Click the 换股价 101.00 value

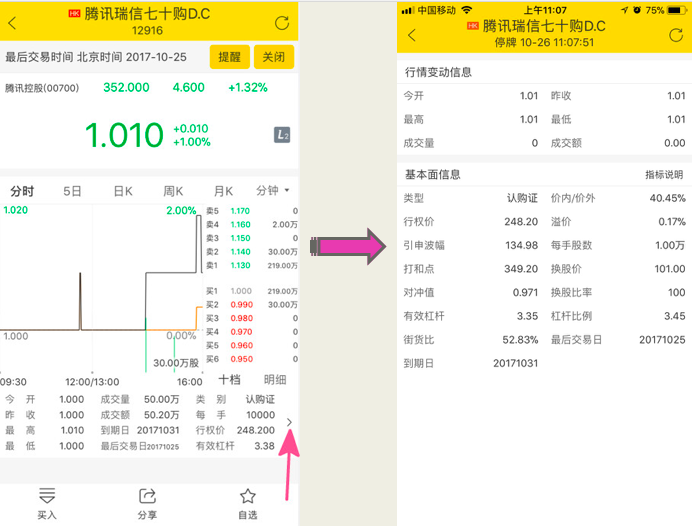pyautogui.click(x=669, y=269)
